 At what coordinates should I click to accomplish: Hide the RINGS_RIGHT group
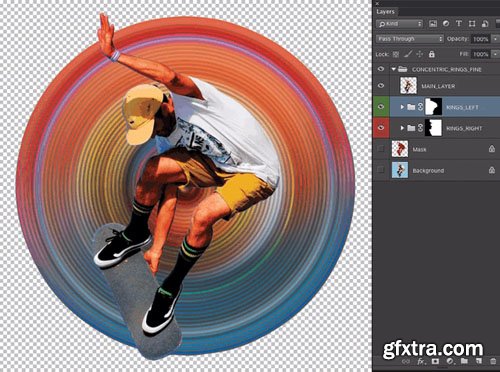pos(381,128)
